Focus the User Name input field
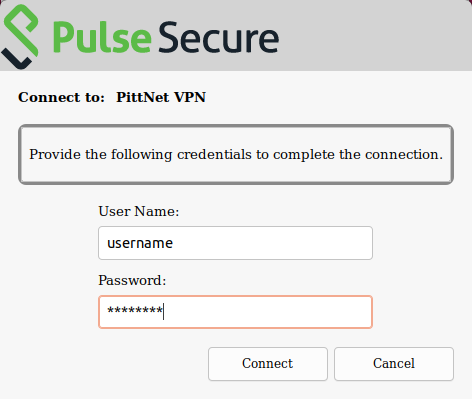 point(235,243)
